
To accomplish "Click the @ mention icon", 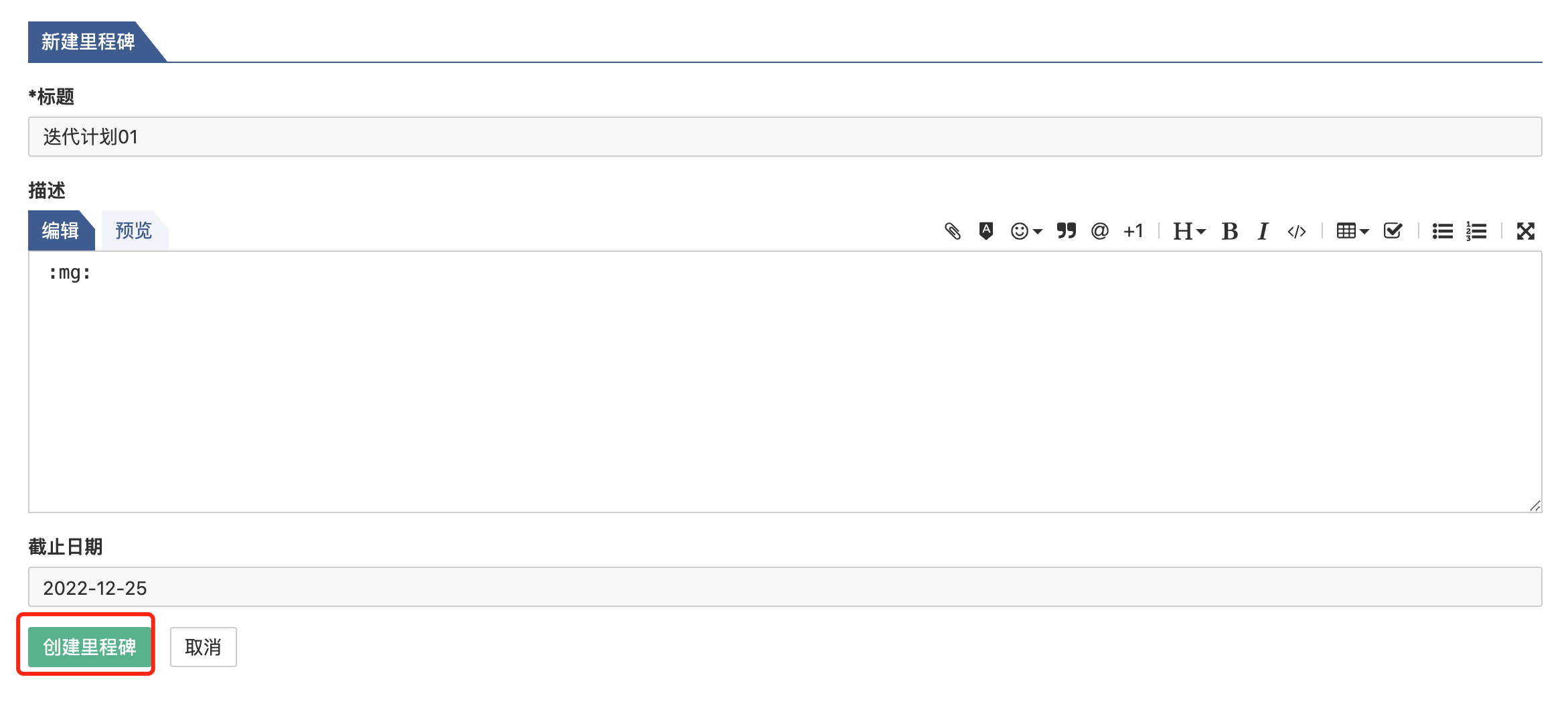I will click(x=1099, y=231).
